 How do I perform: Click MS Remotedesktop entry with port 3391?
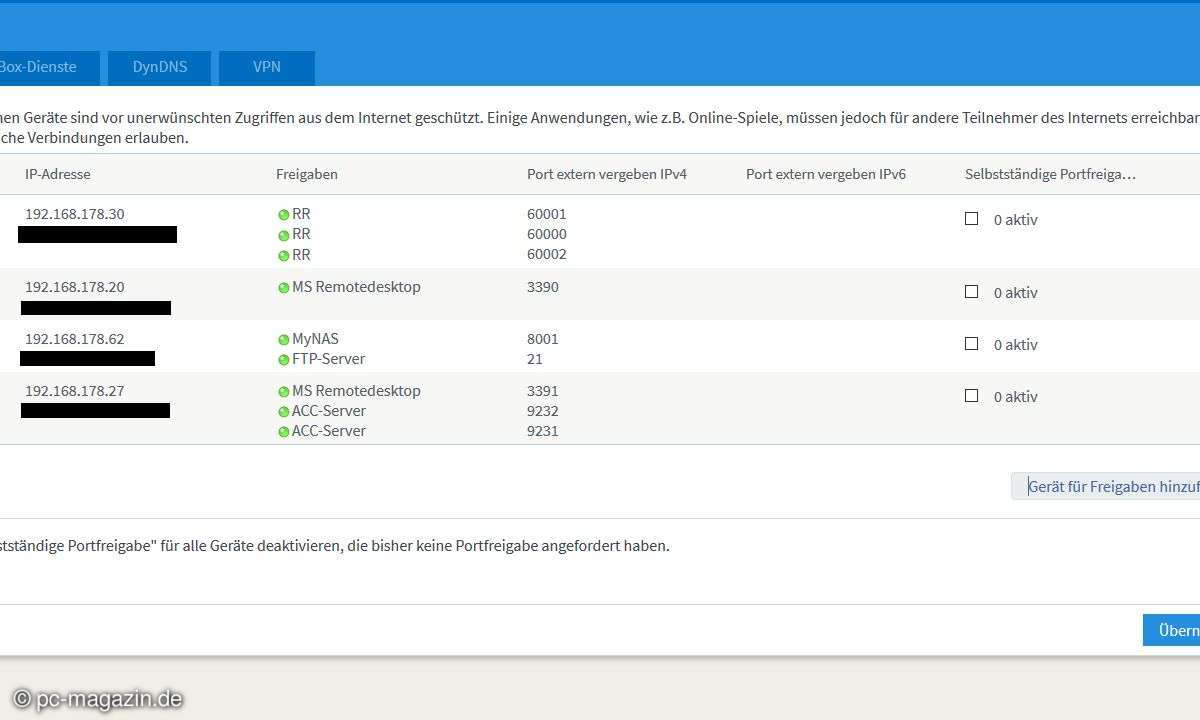[x=356, y=391]
